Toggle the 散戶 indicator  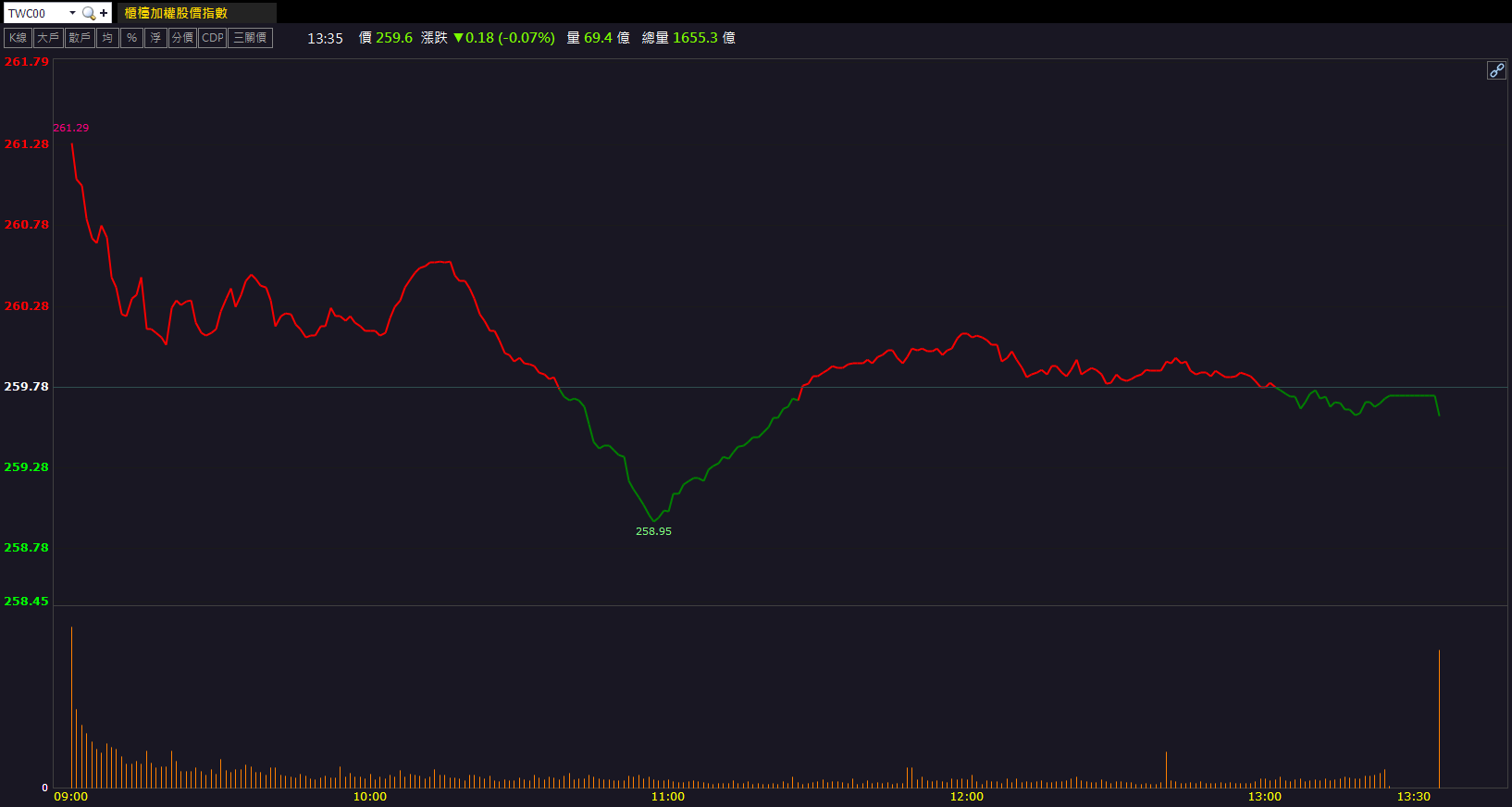click(x=80, y=38)
